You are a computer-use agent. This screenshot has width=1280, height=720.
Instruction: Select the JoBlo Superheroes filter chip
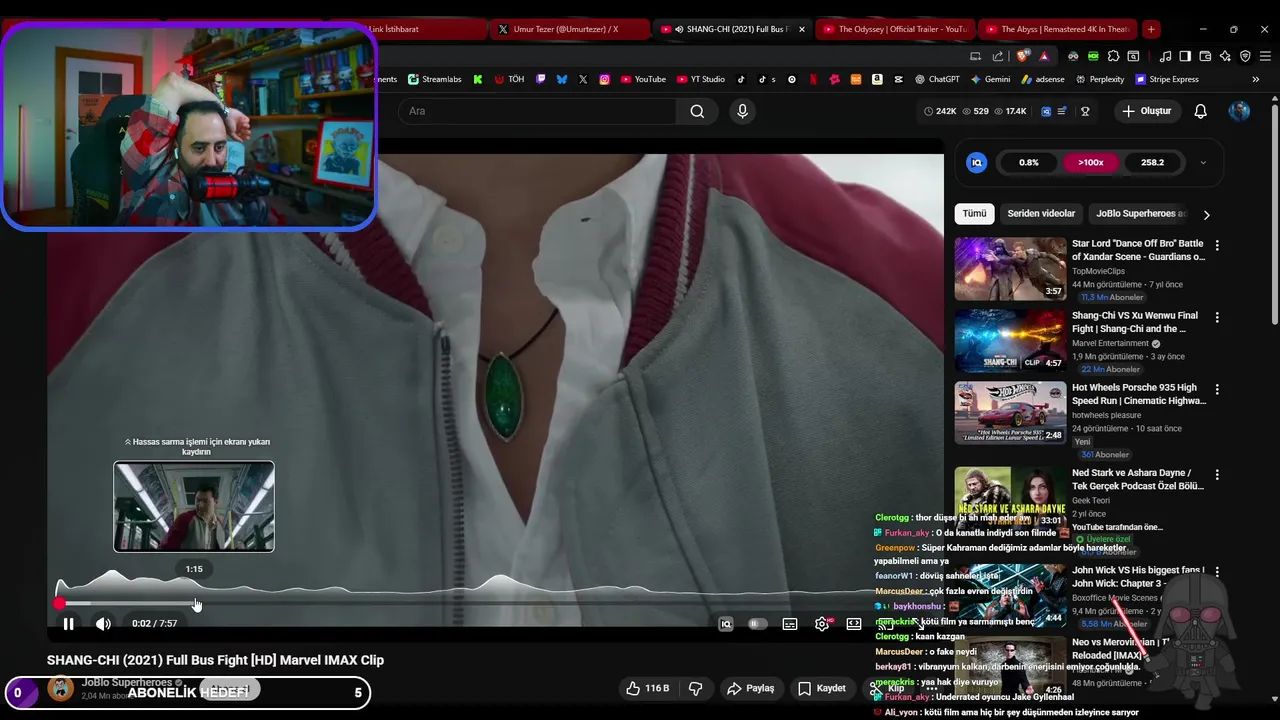click(1141, 214)
